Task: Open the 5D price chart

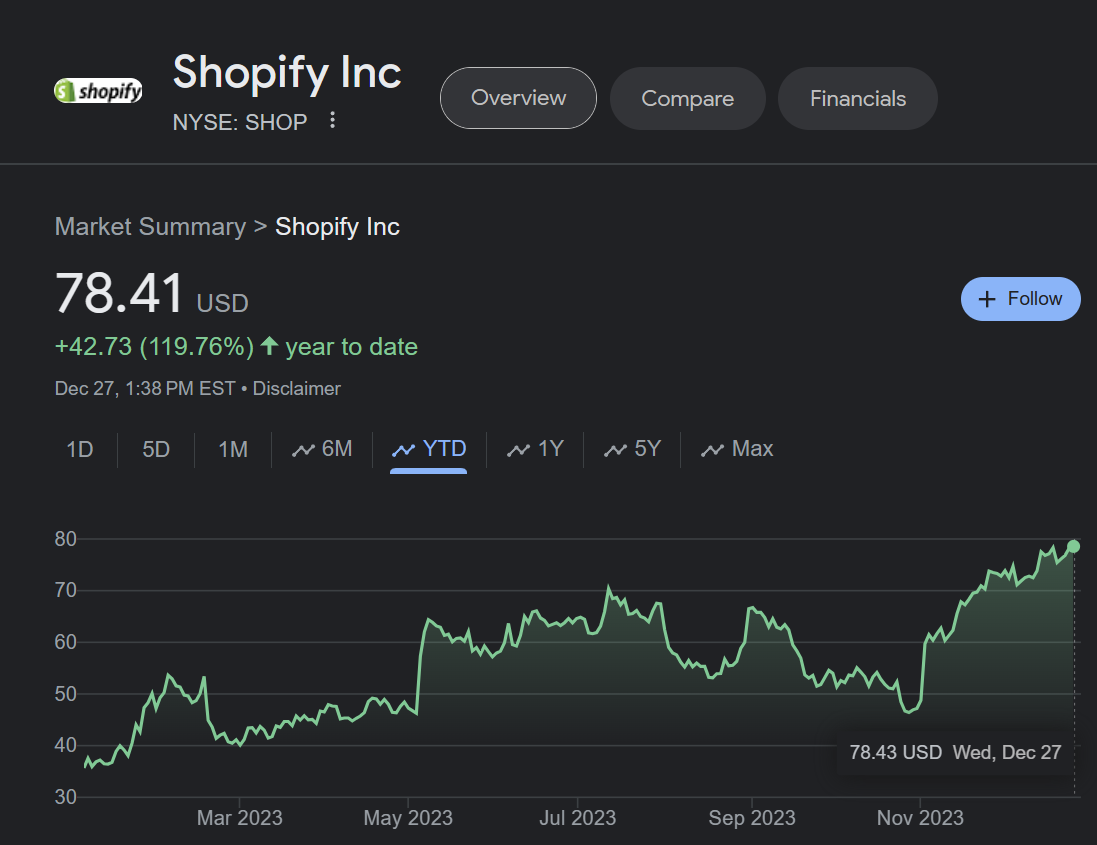Action: point(156,449)
